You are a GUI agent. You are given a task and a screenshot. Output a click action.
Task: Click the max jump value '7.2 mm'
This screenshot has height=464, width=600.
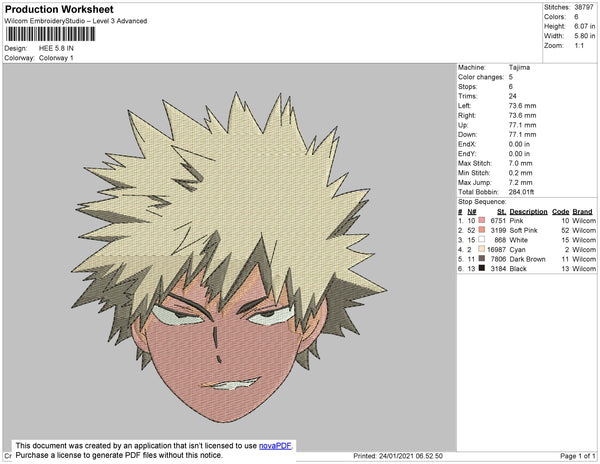click(x=520, y=182)
